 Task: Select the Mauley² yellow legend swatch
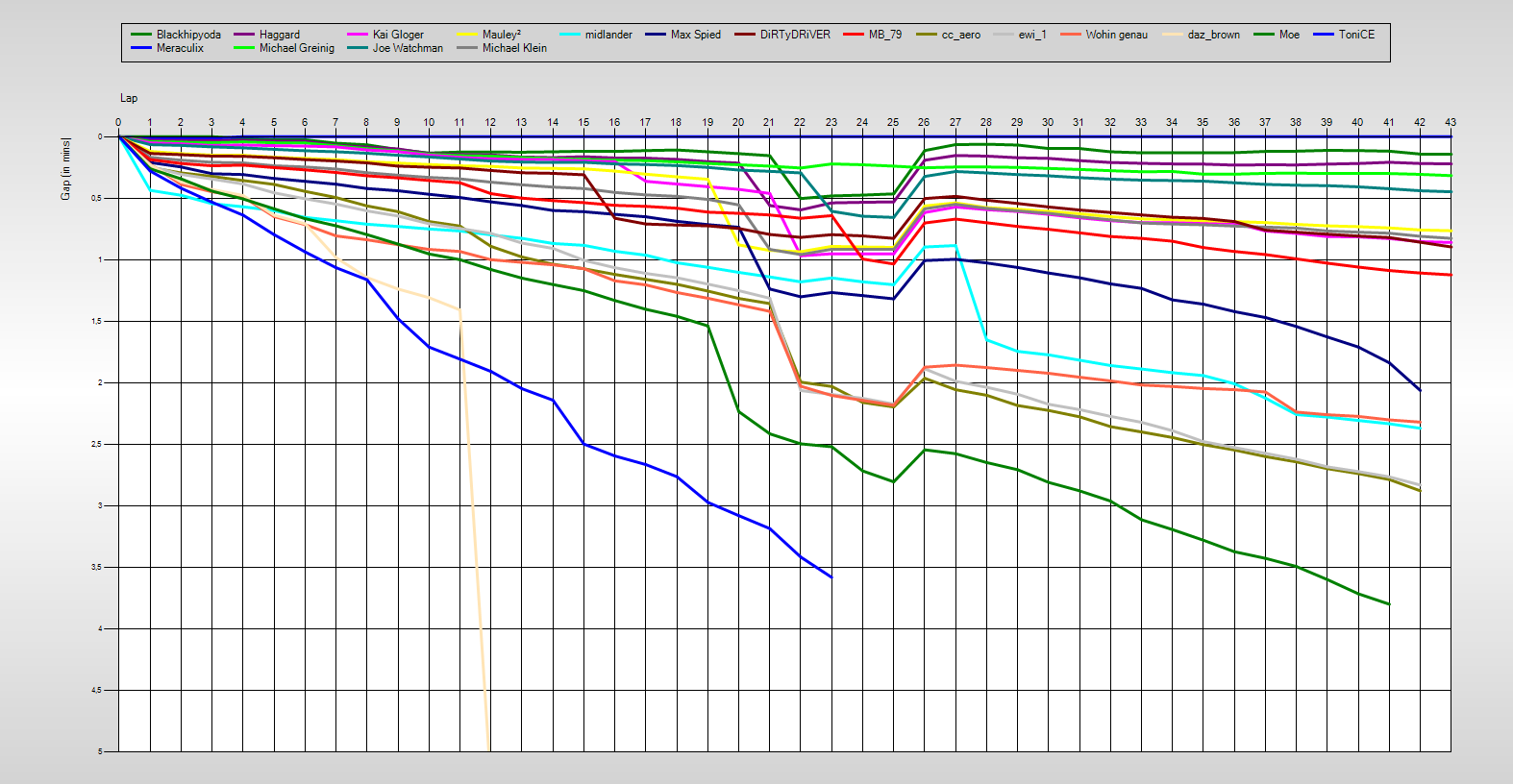point(467,35)
